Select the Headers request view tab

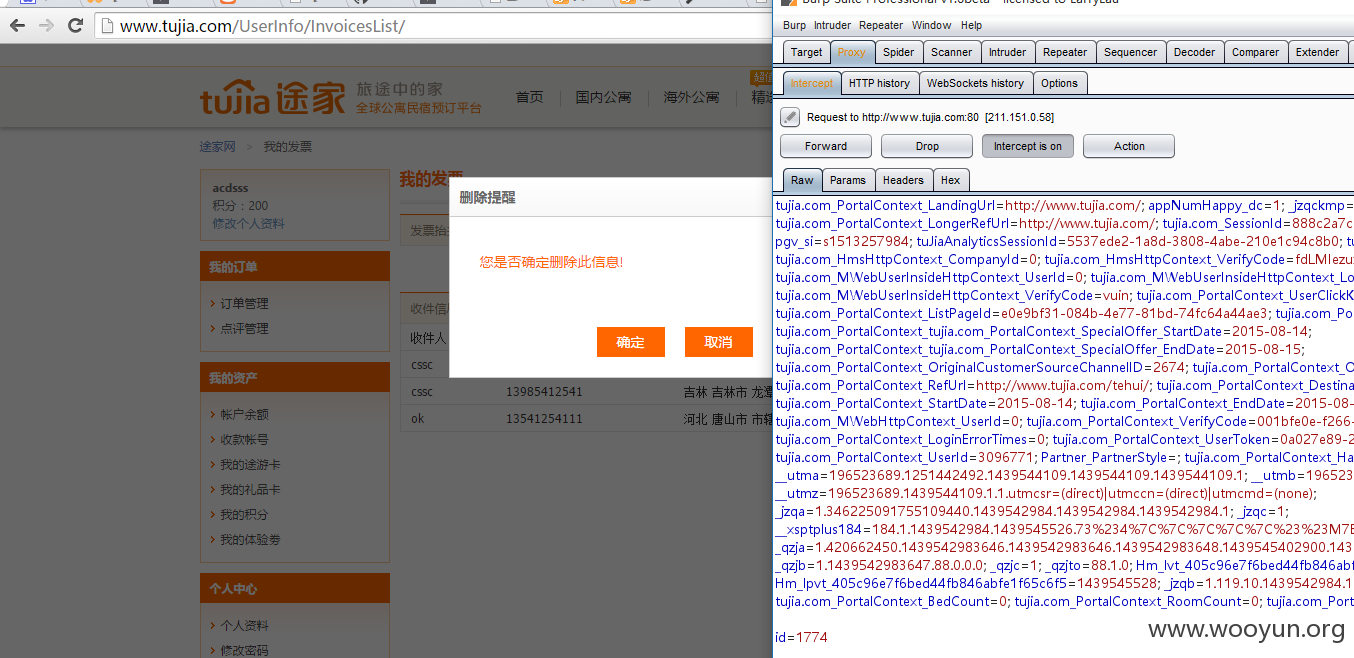tap(903, 180)
